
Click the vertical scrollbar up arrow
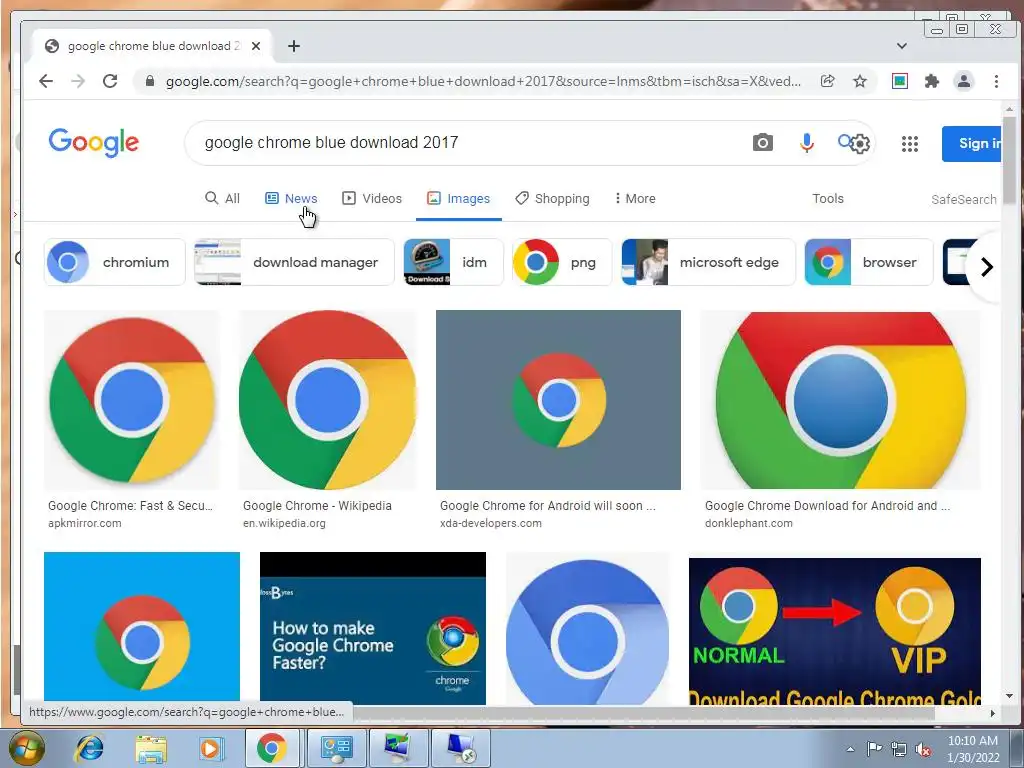coord(1010,109)
